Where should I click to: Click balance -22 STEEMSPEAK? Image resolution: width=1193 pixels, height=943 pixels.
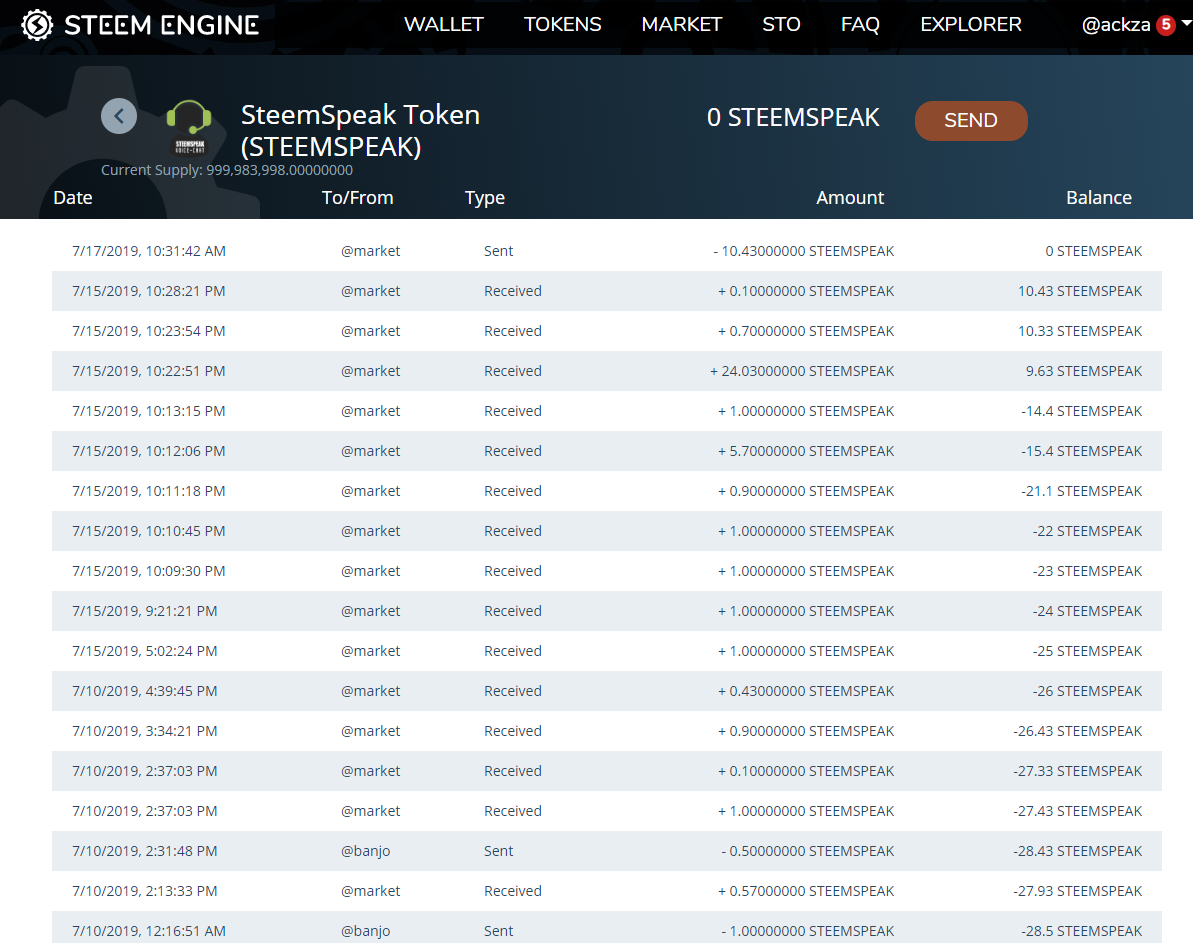(x=1087, y=530)
